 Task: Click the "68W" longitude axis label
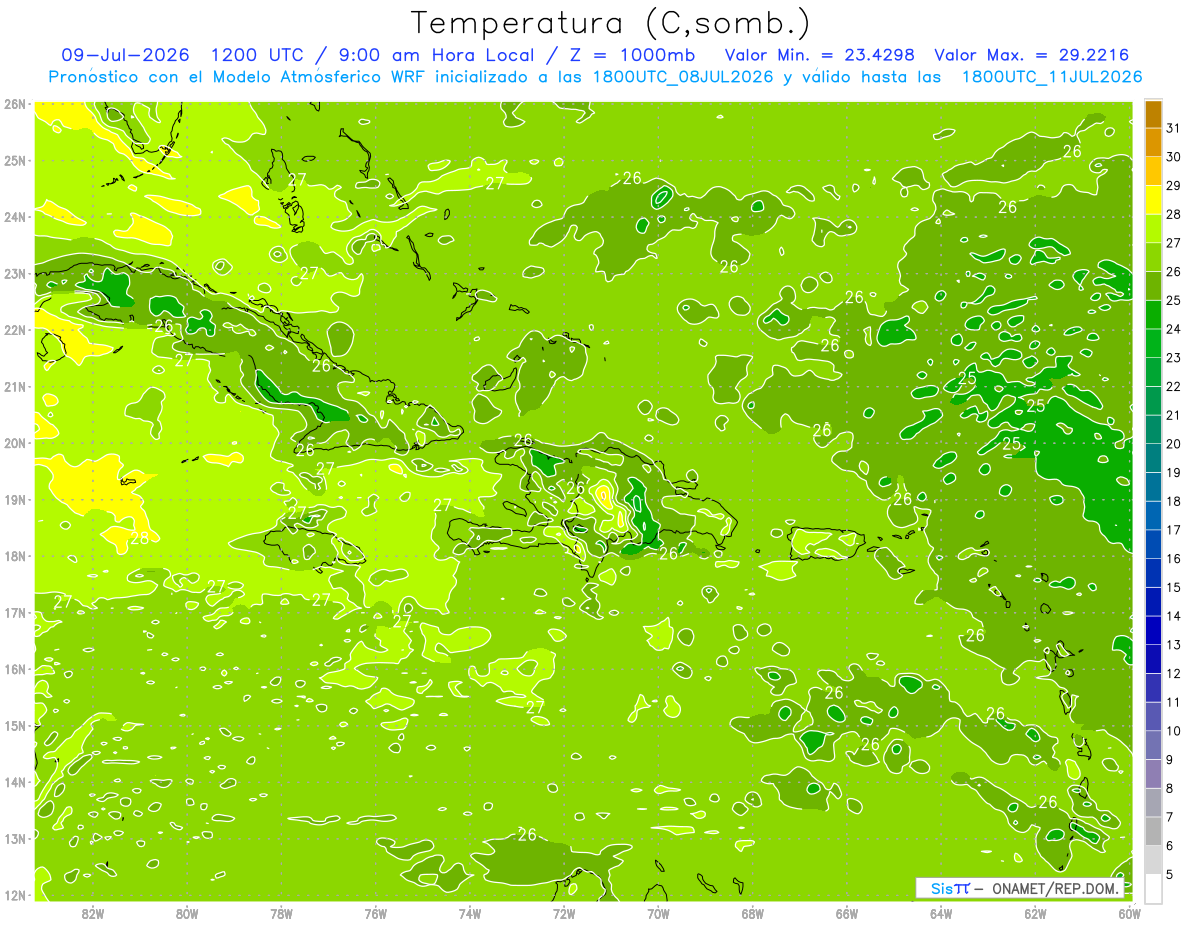(753, 913)
